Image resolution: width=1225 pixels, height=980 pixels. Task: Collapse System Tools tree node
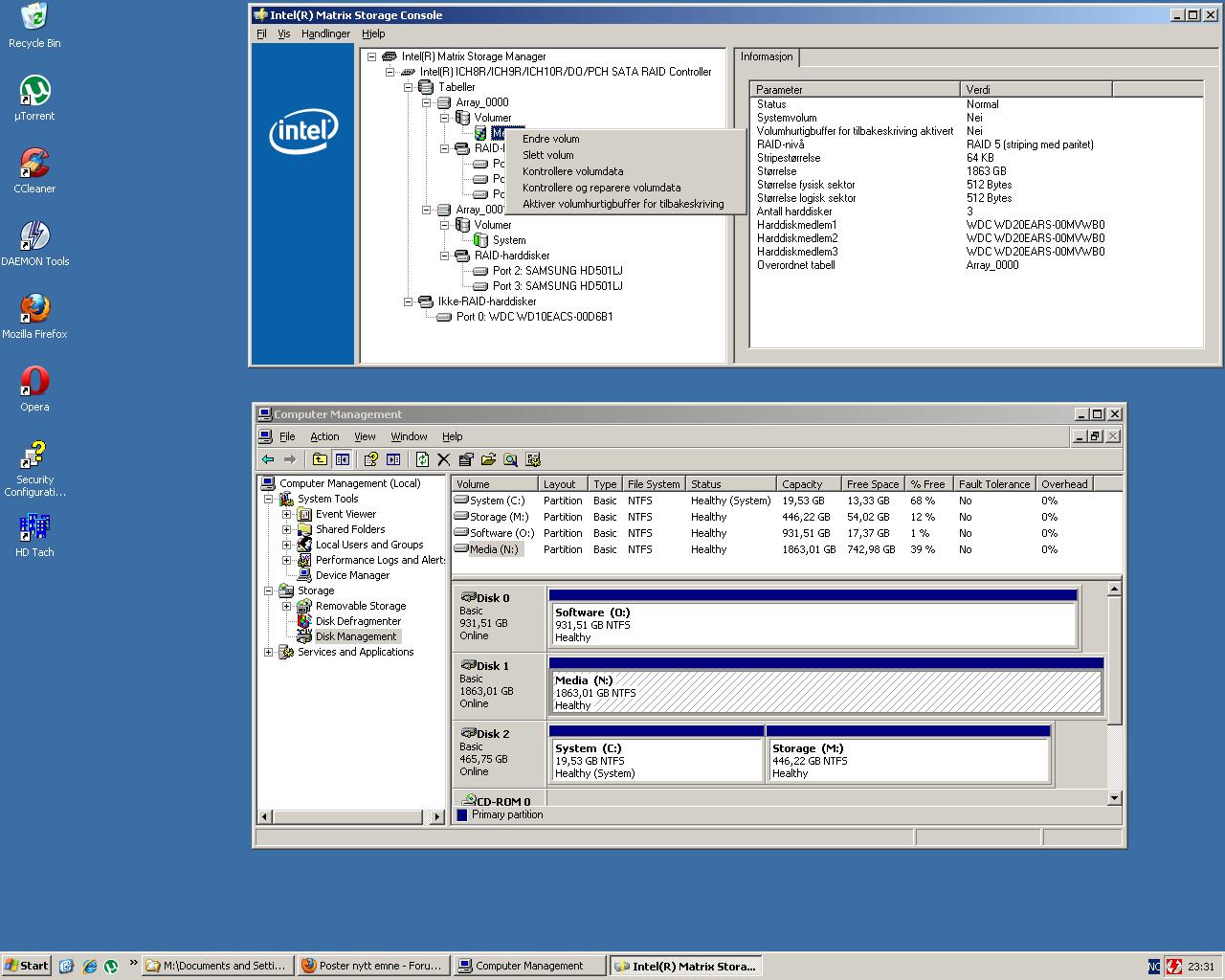click(x=268, y=499)
